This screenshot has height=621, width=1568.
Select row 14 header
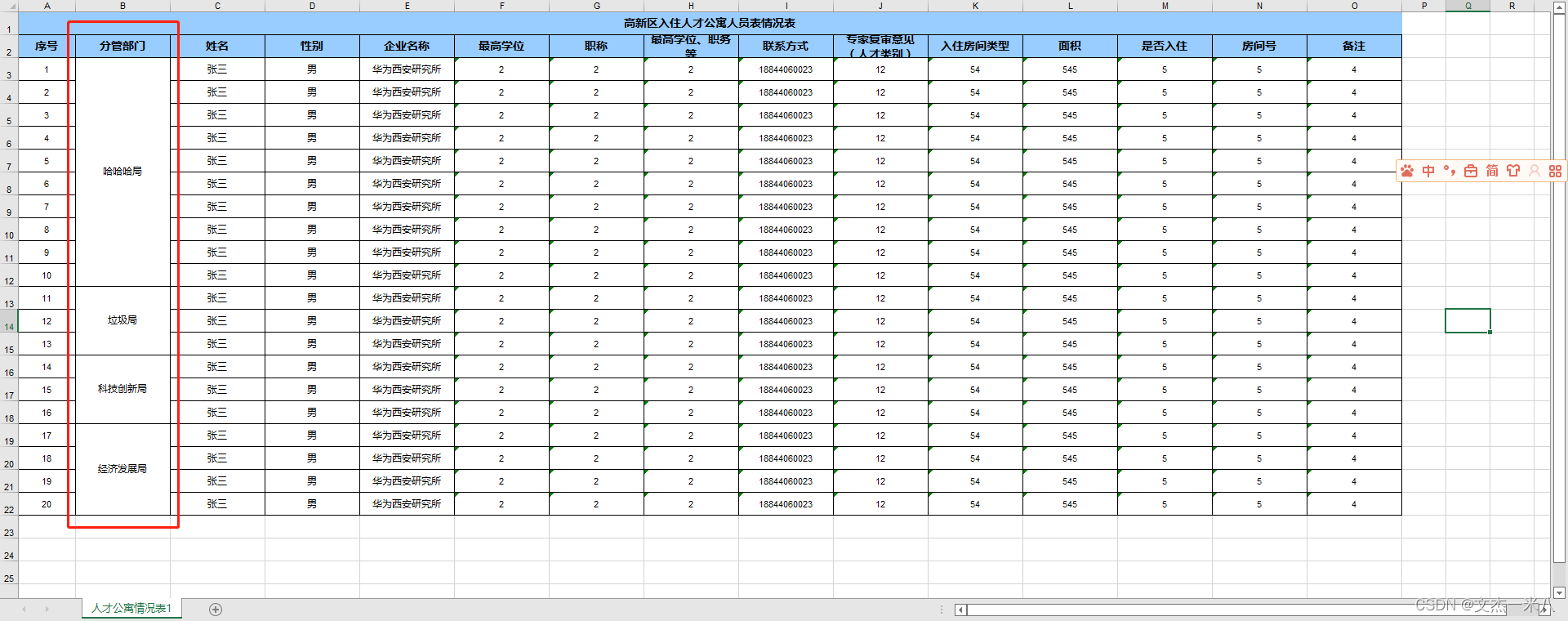pyautogui.click(x=9, y=321)
